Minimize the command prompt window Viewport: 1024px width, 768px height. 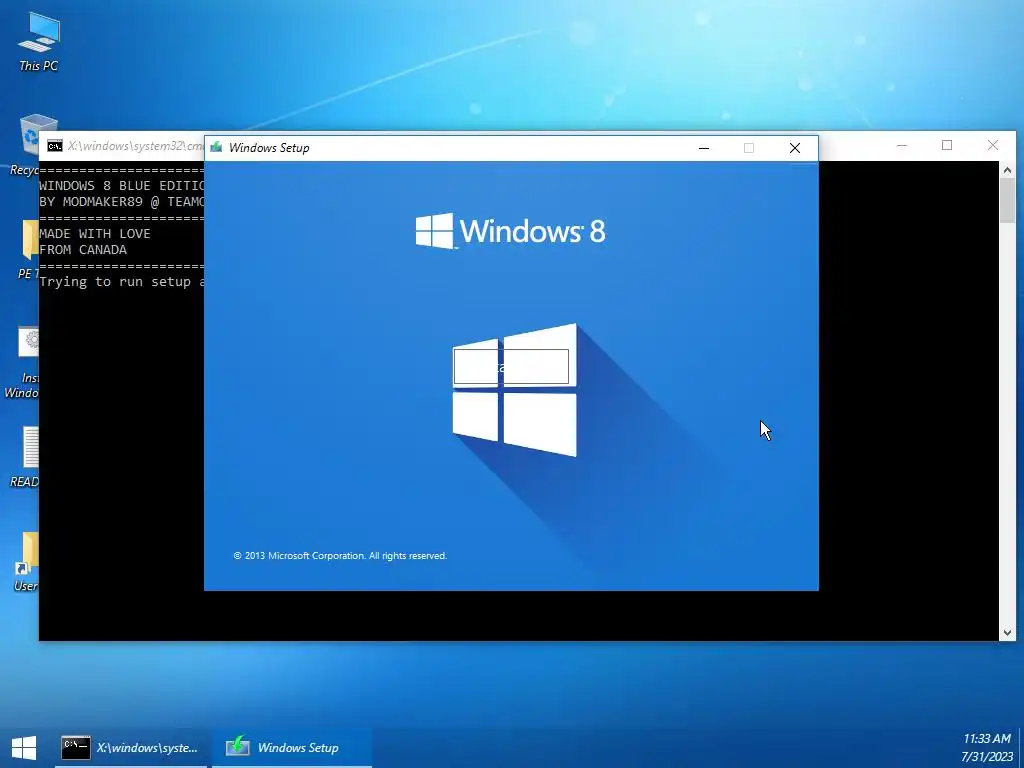pyautogui.click(x=902, y=145)
